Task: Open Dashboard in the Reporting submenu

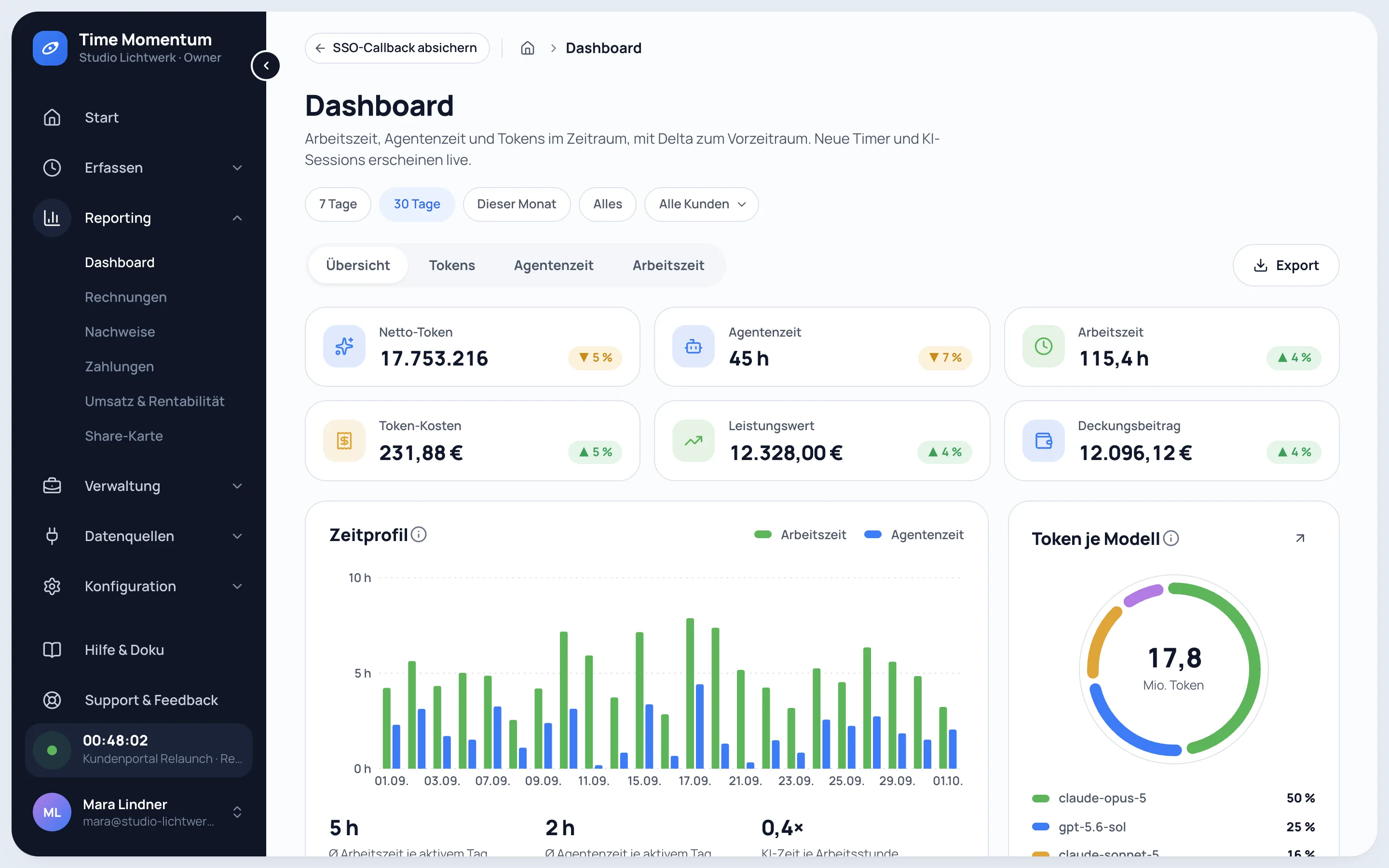Action: click(x=120, y=262)
